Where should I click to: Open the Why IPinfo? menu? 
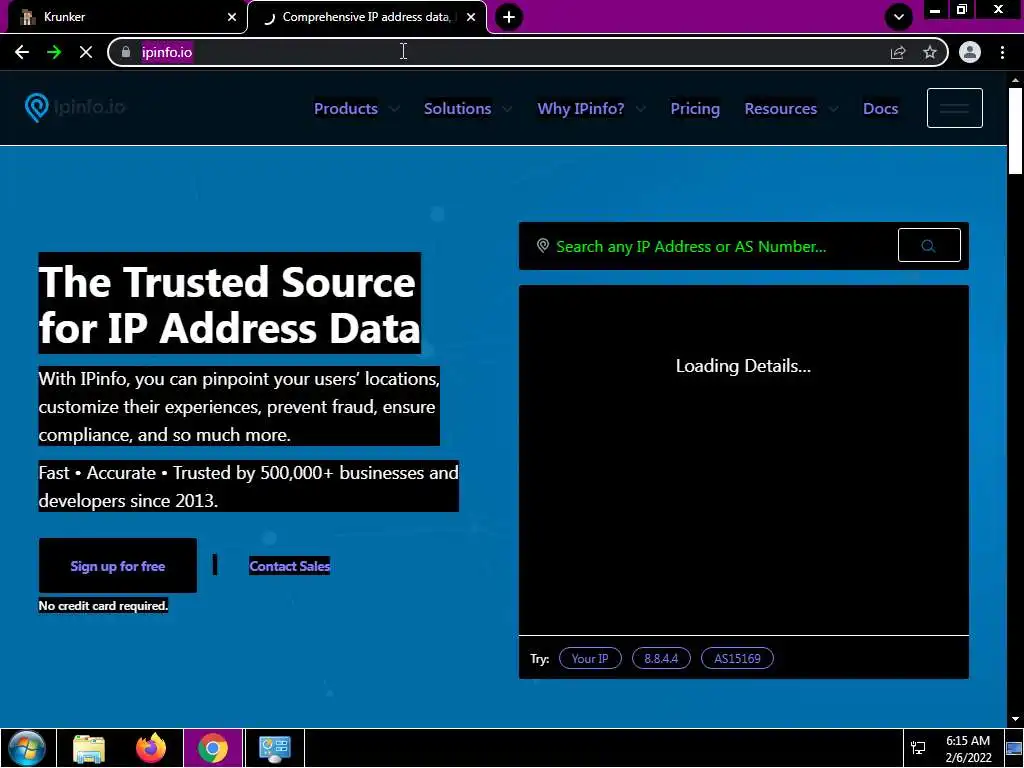click(x=581, y=108)
